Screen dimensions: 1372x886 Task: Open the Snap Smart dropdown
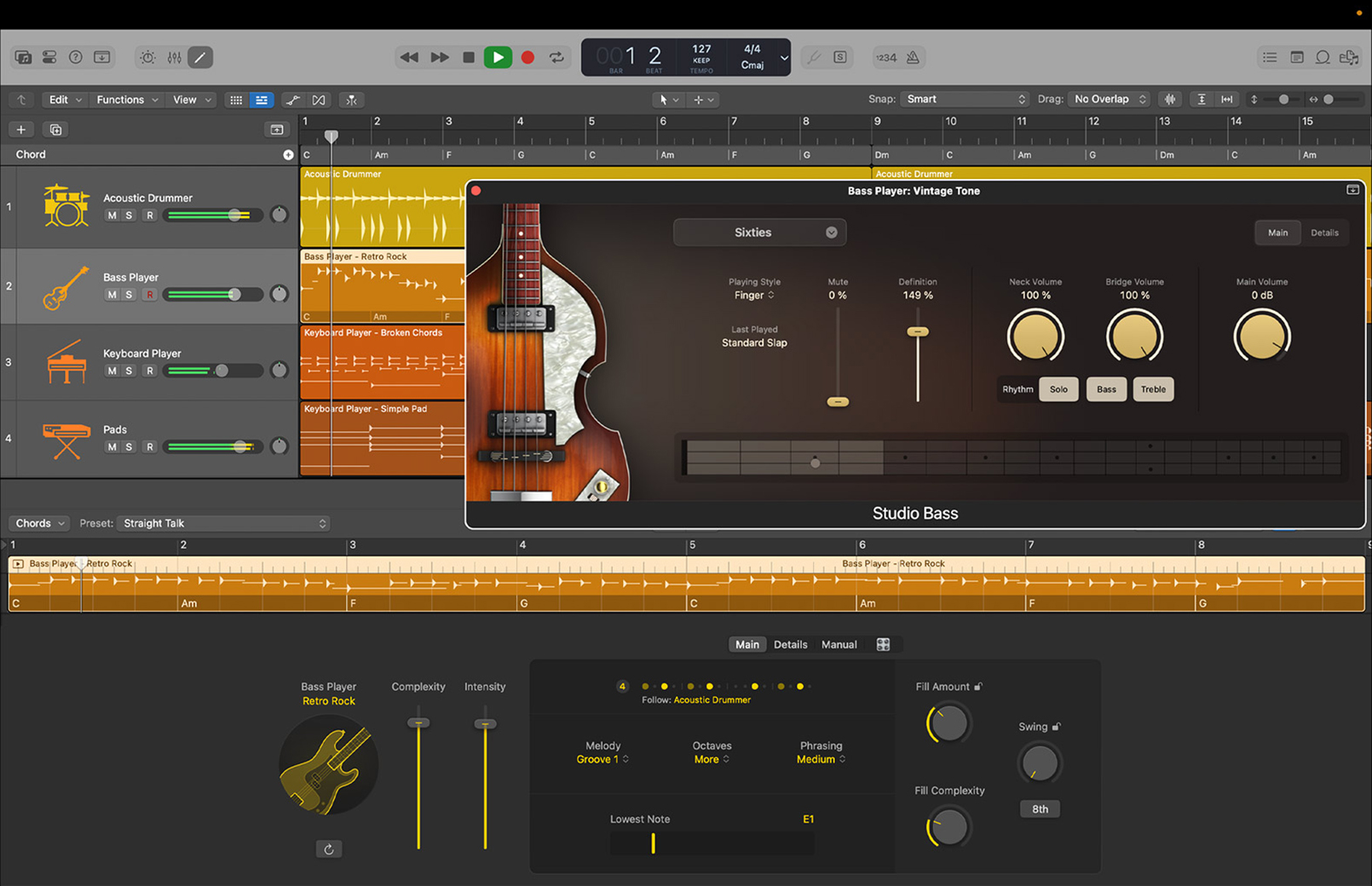[963, 99]
